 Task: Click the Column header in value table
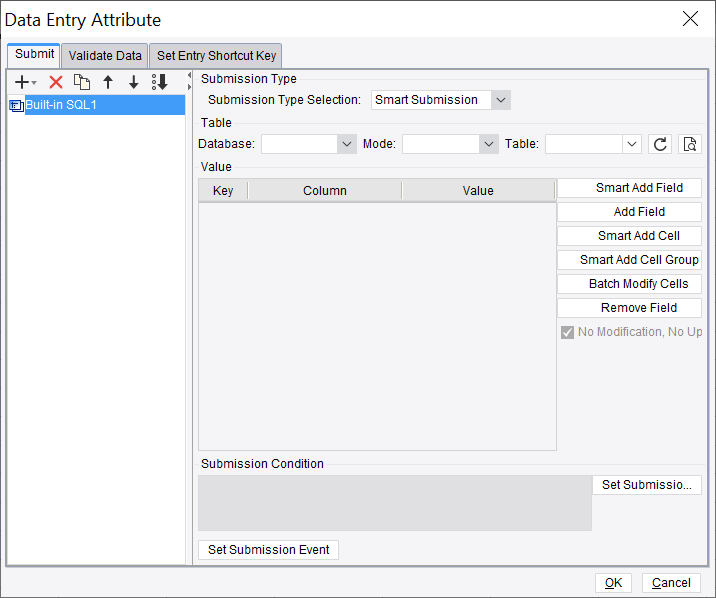coord(325,191)
